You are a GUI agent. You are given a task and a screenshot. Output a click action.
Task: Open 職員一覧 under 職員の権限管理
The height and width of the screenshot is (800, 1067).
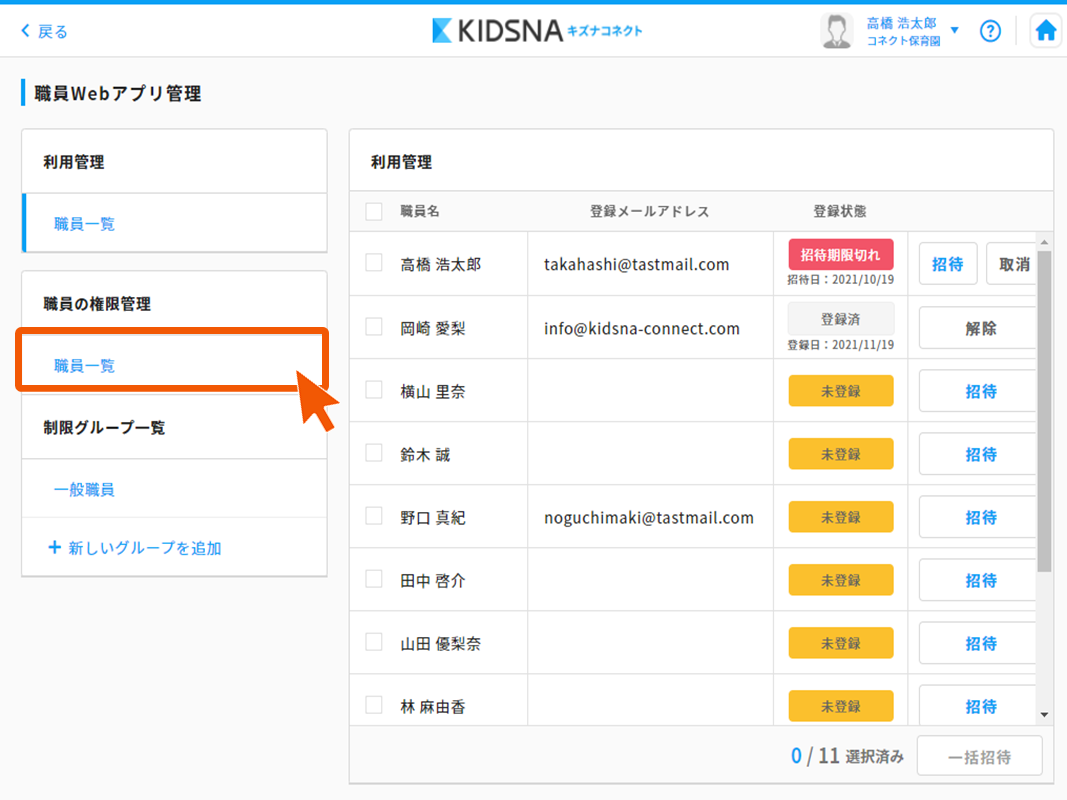85,366
